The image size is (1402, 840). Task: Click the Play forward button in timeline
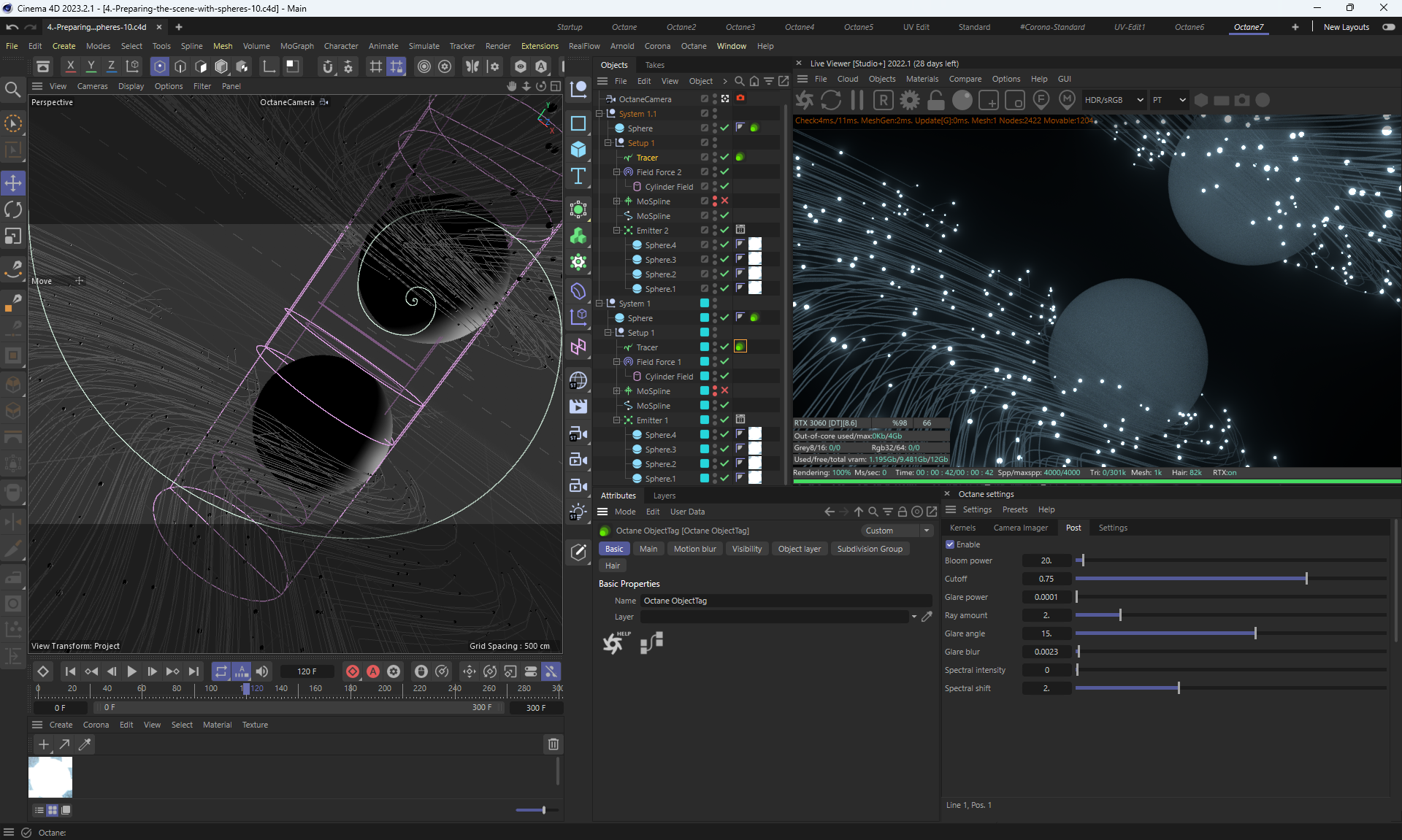(x=131, y=671)
